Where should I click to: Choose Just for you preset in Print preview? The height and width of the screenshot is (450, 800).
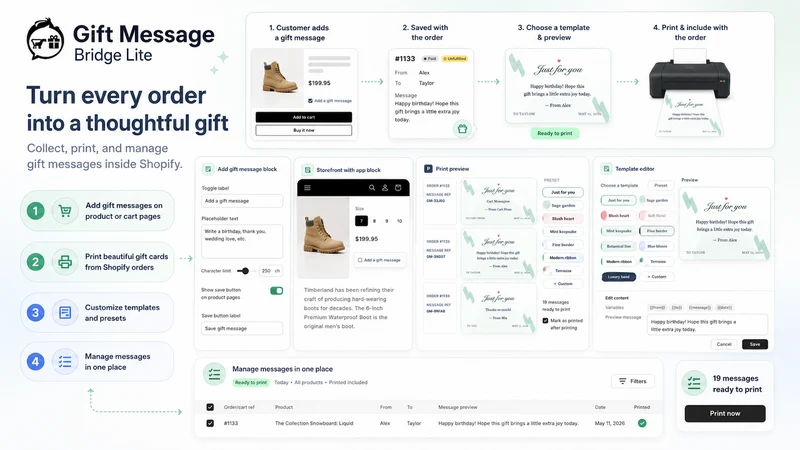pos(563,192)
